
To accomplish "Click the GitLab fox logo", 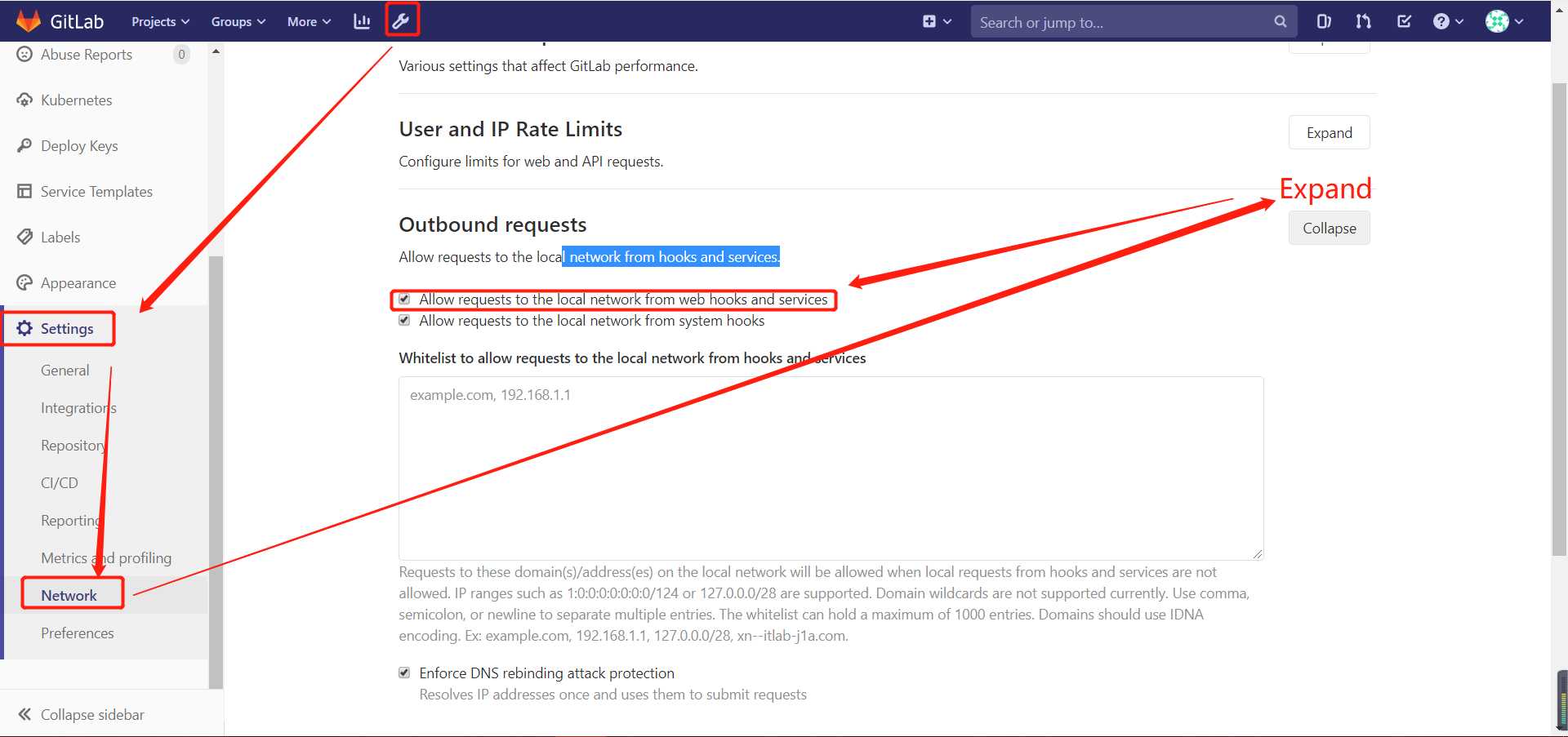I will tap(29, 21).
